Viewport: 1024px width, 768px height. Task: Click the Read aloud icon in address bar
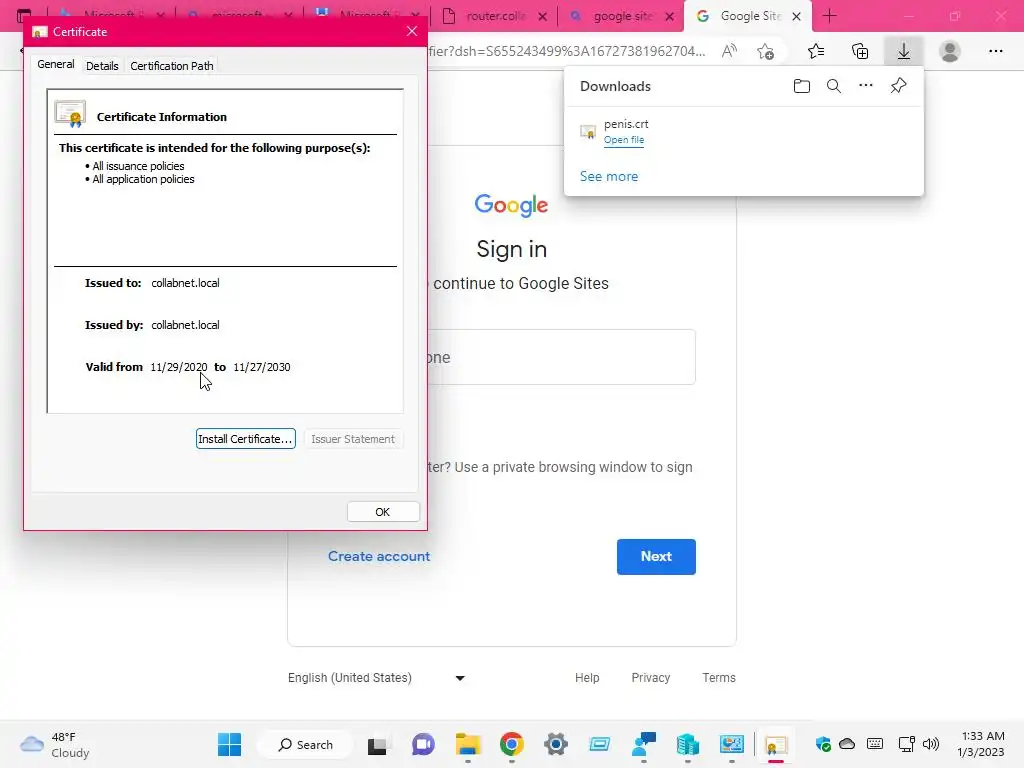(x=729, y=52)
